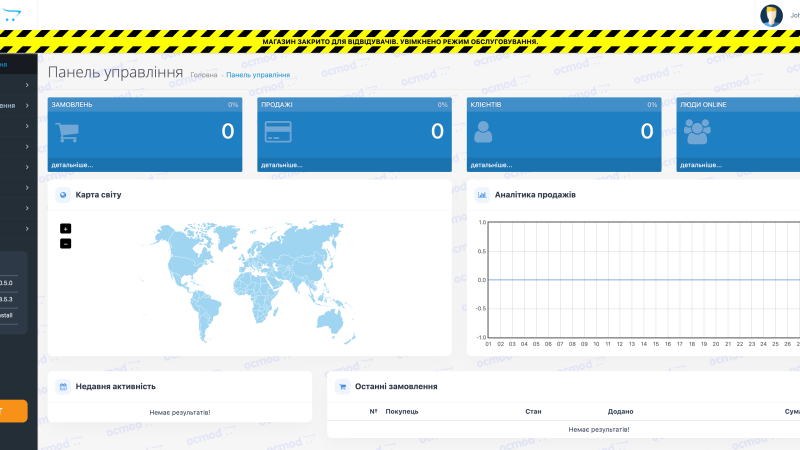Click cart icon beside Останні замовлення
The image size is (800, 450).
[x=342, y=387]
